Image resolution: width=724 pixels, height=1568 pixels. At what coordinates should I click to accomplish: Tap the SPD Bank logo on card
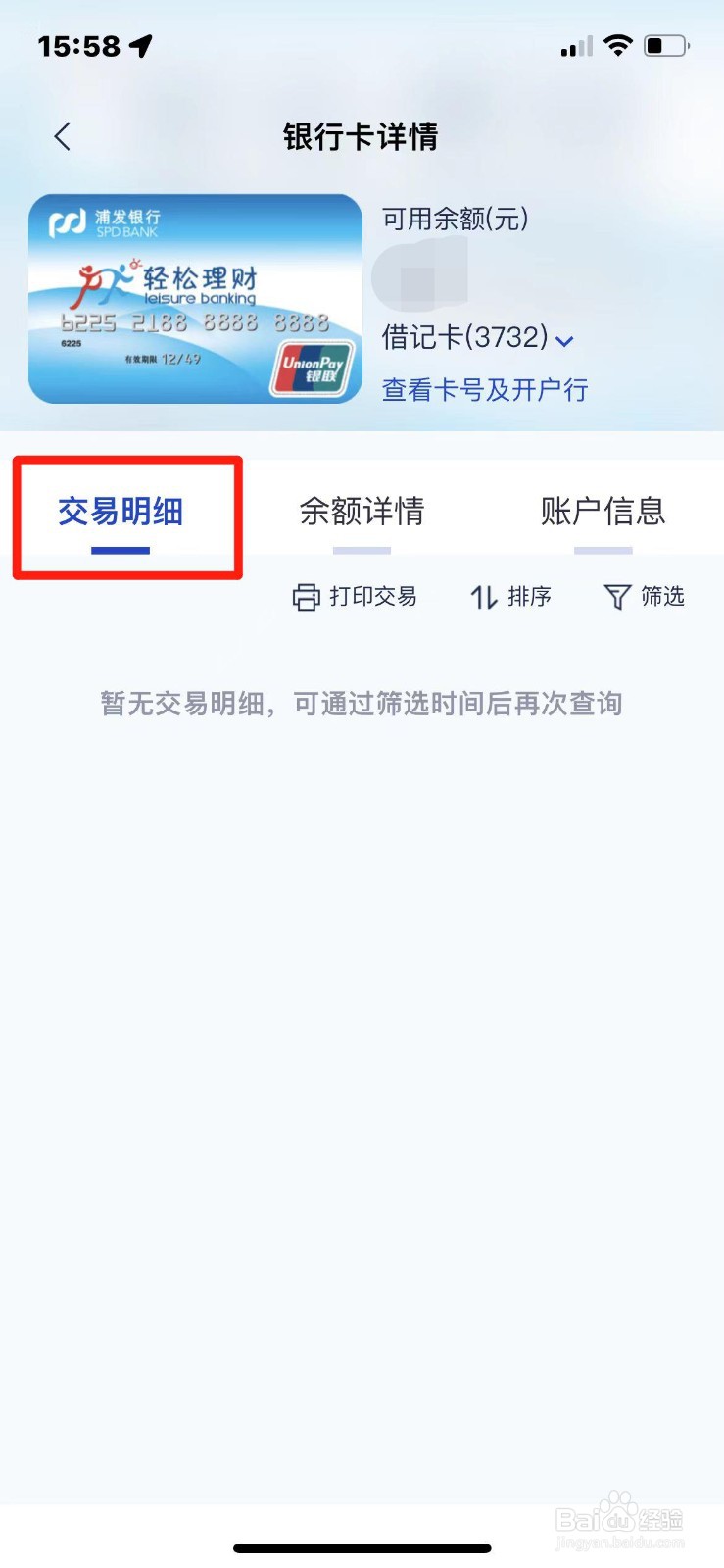69,222
